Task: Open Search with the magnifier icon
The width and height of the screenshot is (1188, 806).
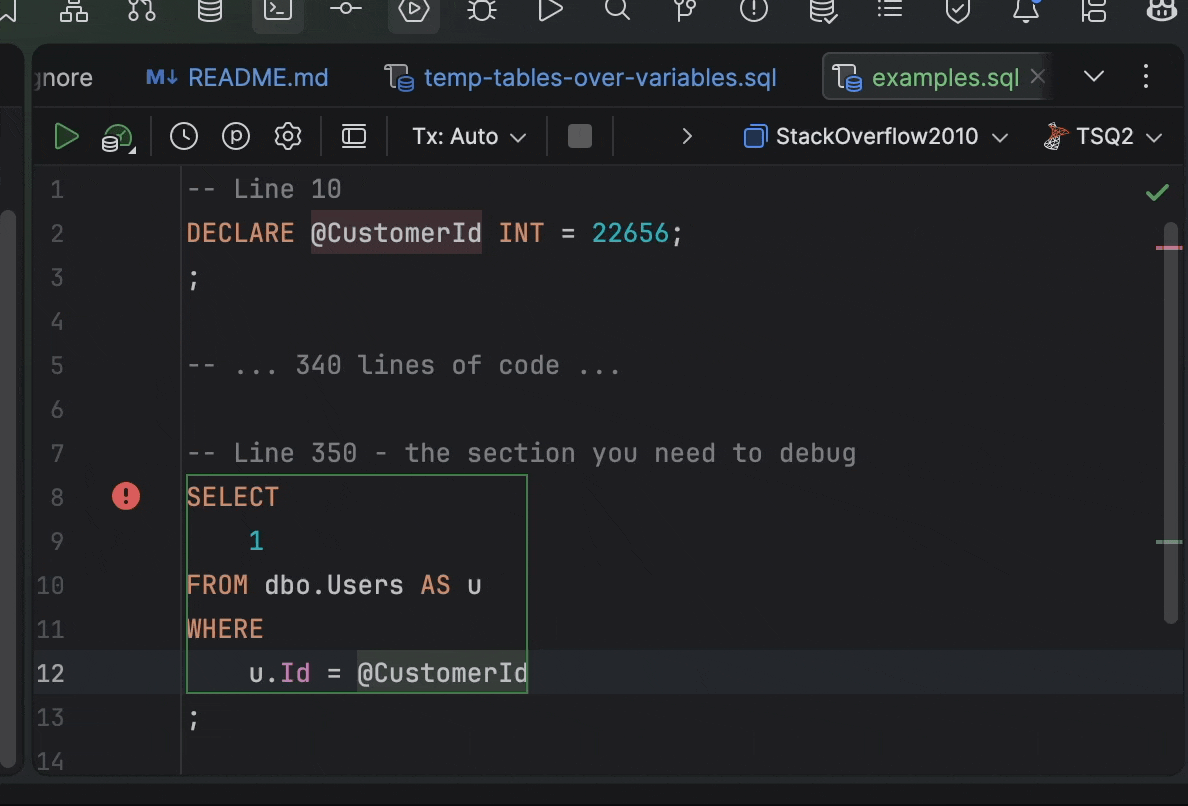Action: coord(617,11)
